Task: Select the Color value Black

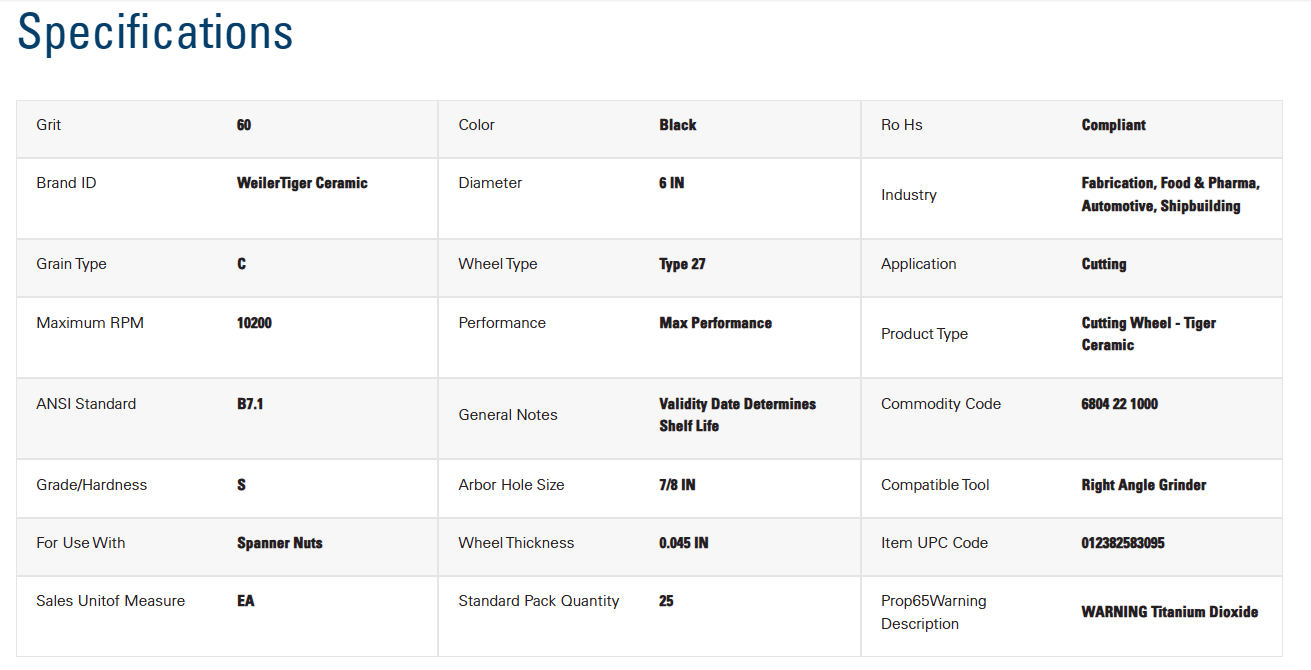Action: tap(677, 125)
